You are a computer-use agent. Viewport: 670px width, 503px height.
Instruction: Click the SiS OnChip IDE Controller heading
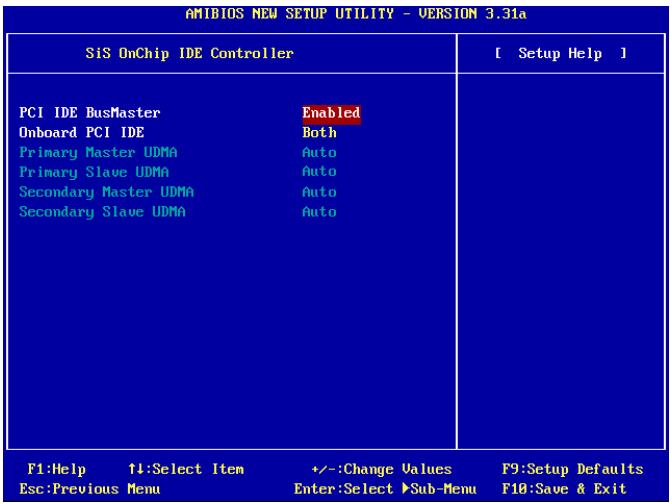tap(189, 54)
